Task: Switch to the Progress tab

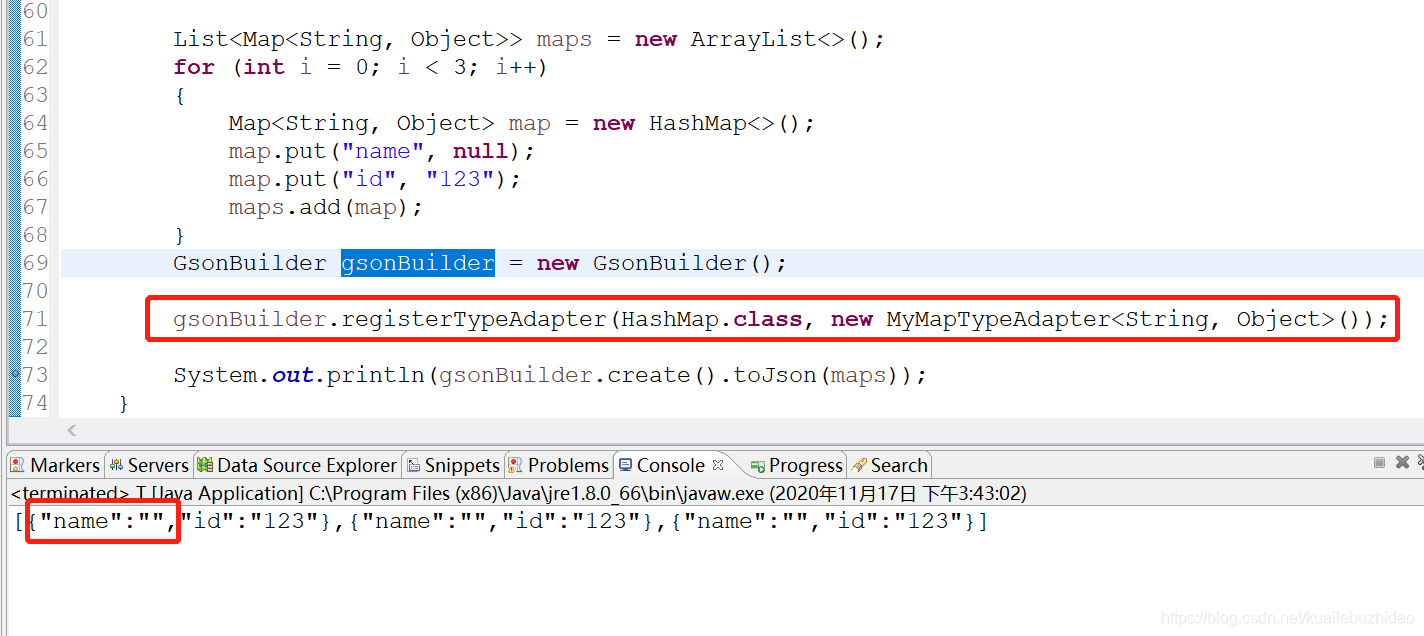Action: coord(797,465)
